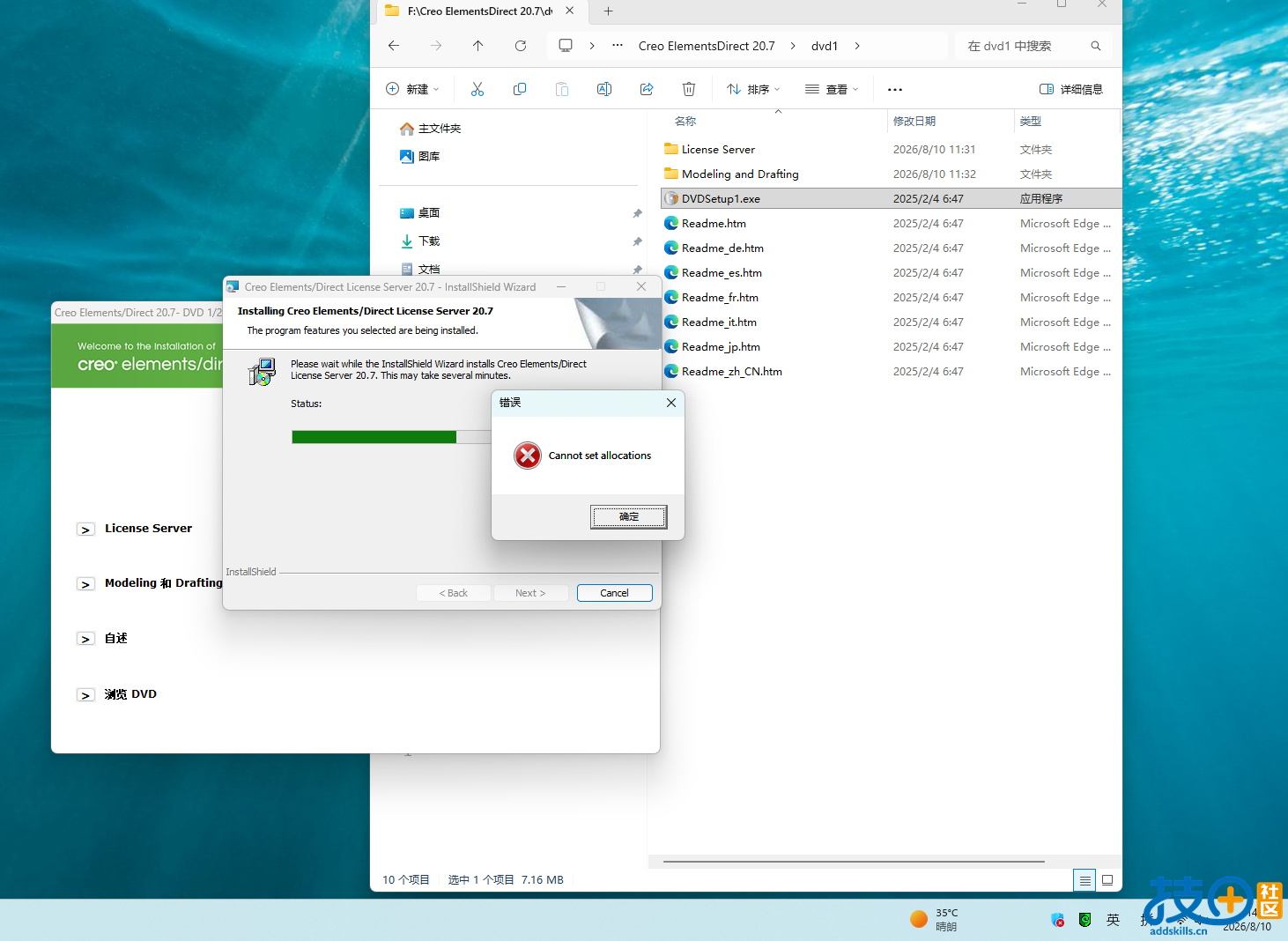Expand the 自述 option in Creo installer

[85, 639]
